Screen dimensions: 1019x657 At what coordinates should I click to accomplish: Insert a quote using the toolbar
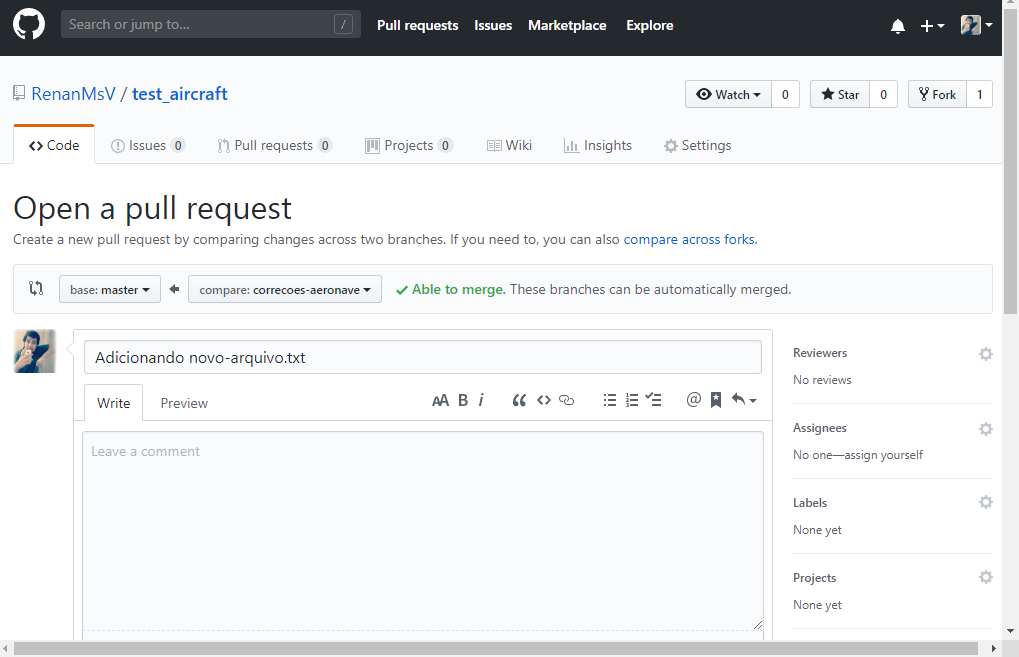pyautogui.click(x=519, y=400)
